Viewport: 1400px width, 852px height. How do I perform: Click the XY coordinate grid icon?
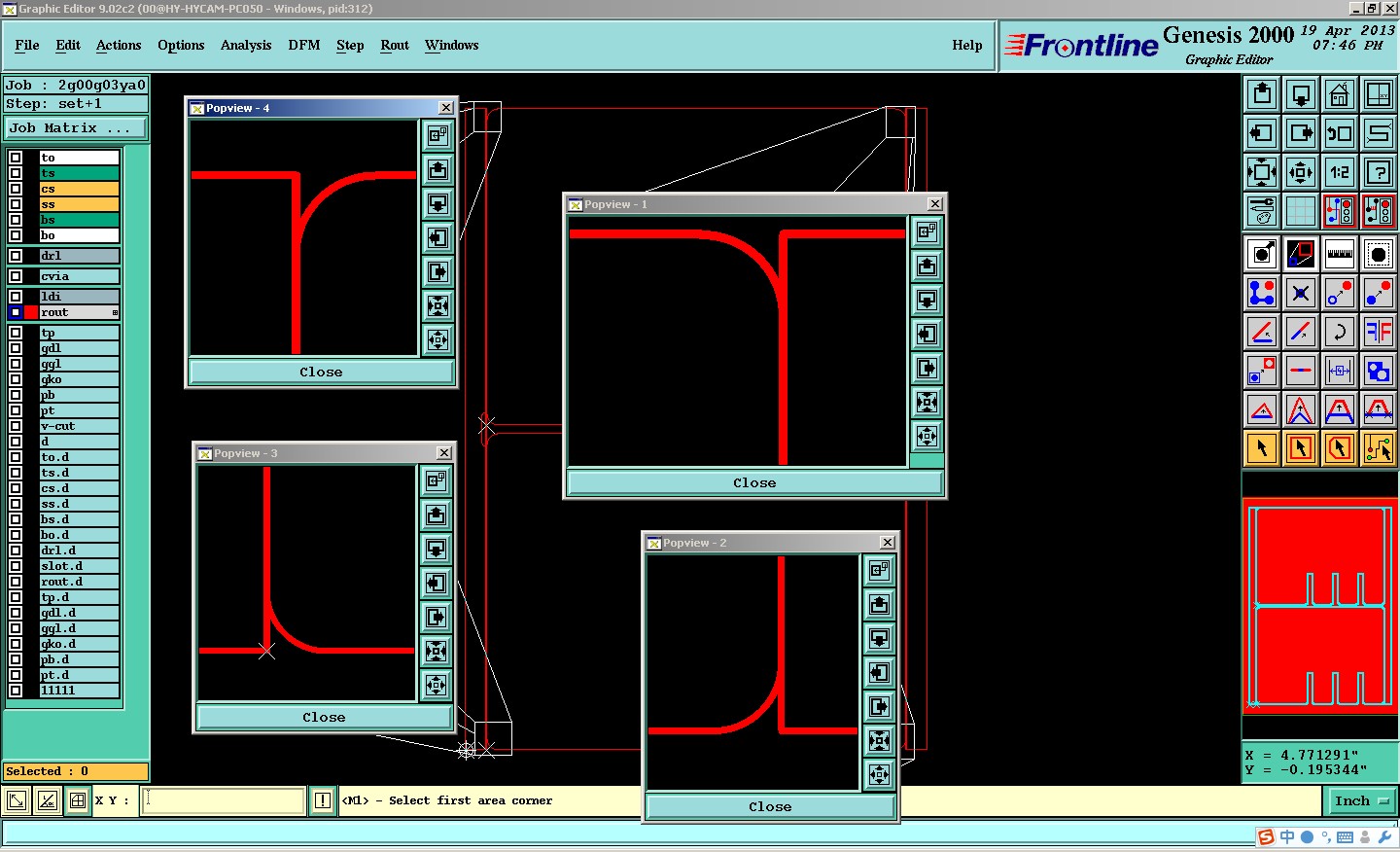click(78, 800)
